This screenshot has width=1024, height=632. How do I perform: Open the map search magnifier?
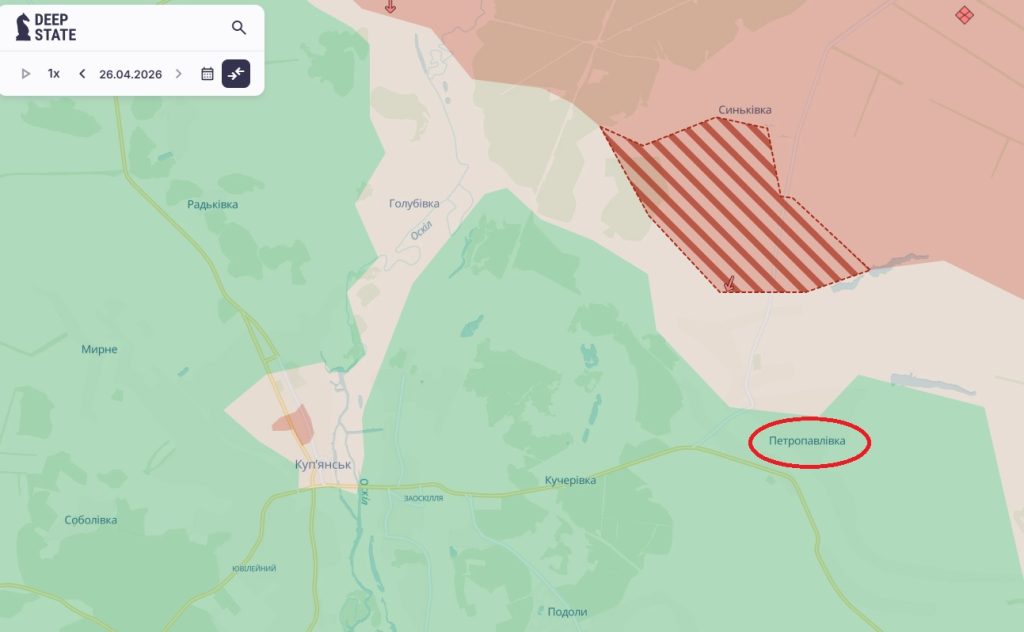(239, 27)
